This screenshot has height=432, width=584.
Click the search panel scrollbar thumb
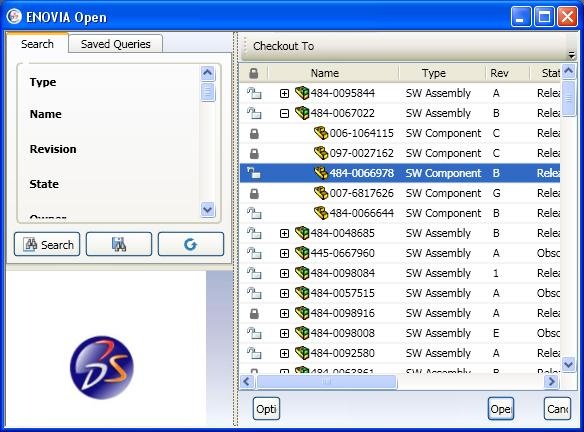(x=207, y=92)
